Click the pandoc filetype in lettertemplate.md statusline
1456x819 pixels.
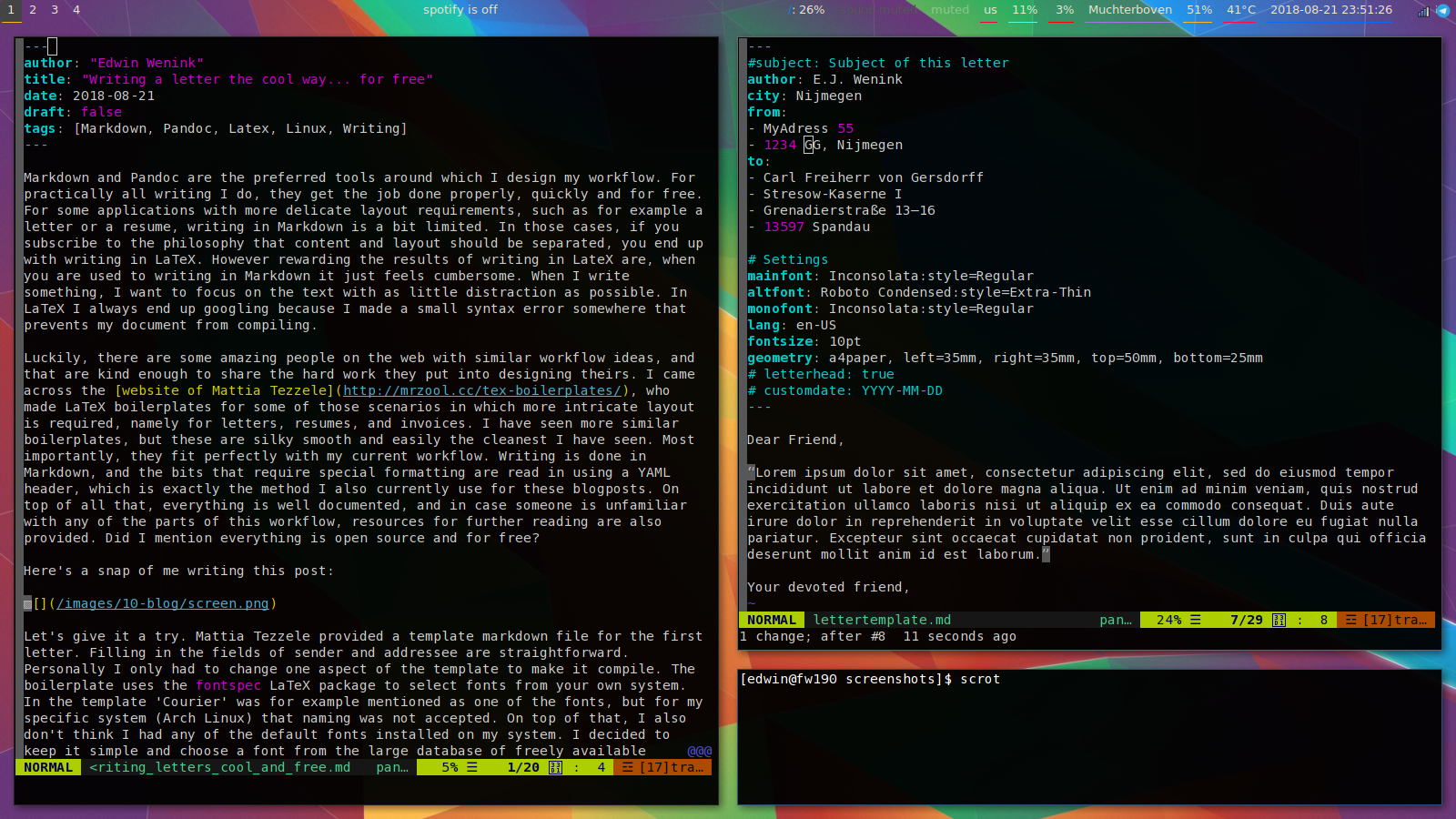coord(1115,620)
